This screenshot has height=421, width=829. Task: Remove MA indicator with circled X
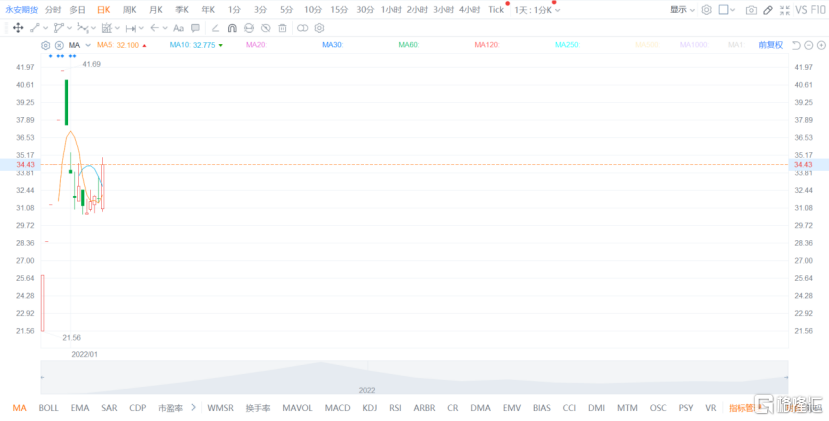pos(59,45)
